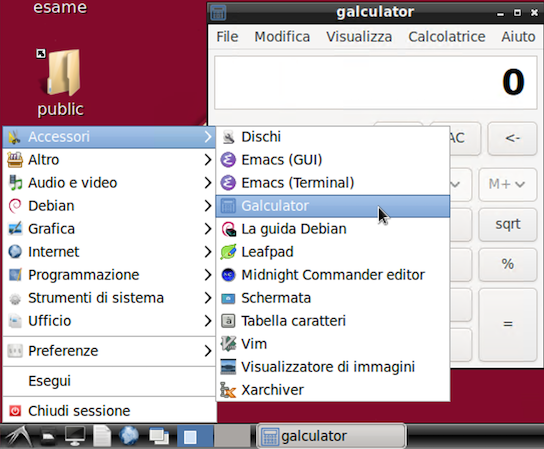Expand the Internet submenu arrow

tap(207, 252)
